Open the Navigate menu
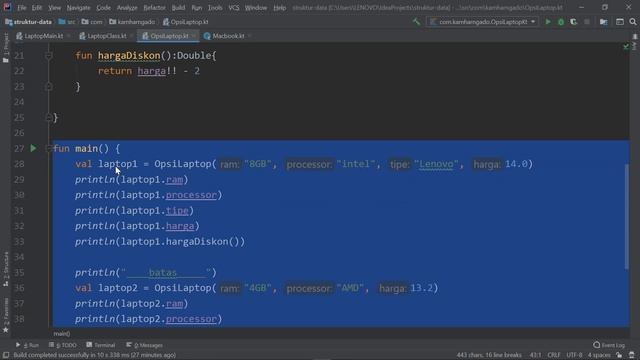 [x=78, y=7]
